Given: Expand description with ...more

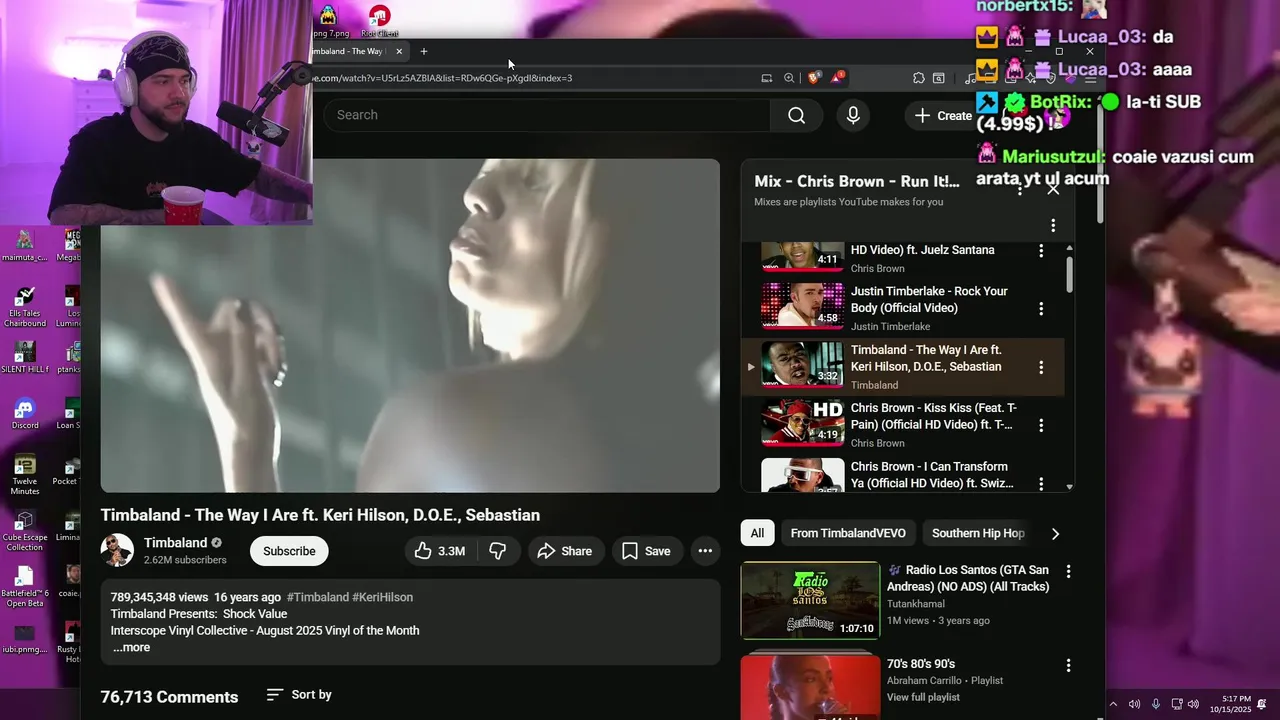Looking at the screenshot, I should pyautogui.click(x=131, y=648).
